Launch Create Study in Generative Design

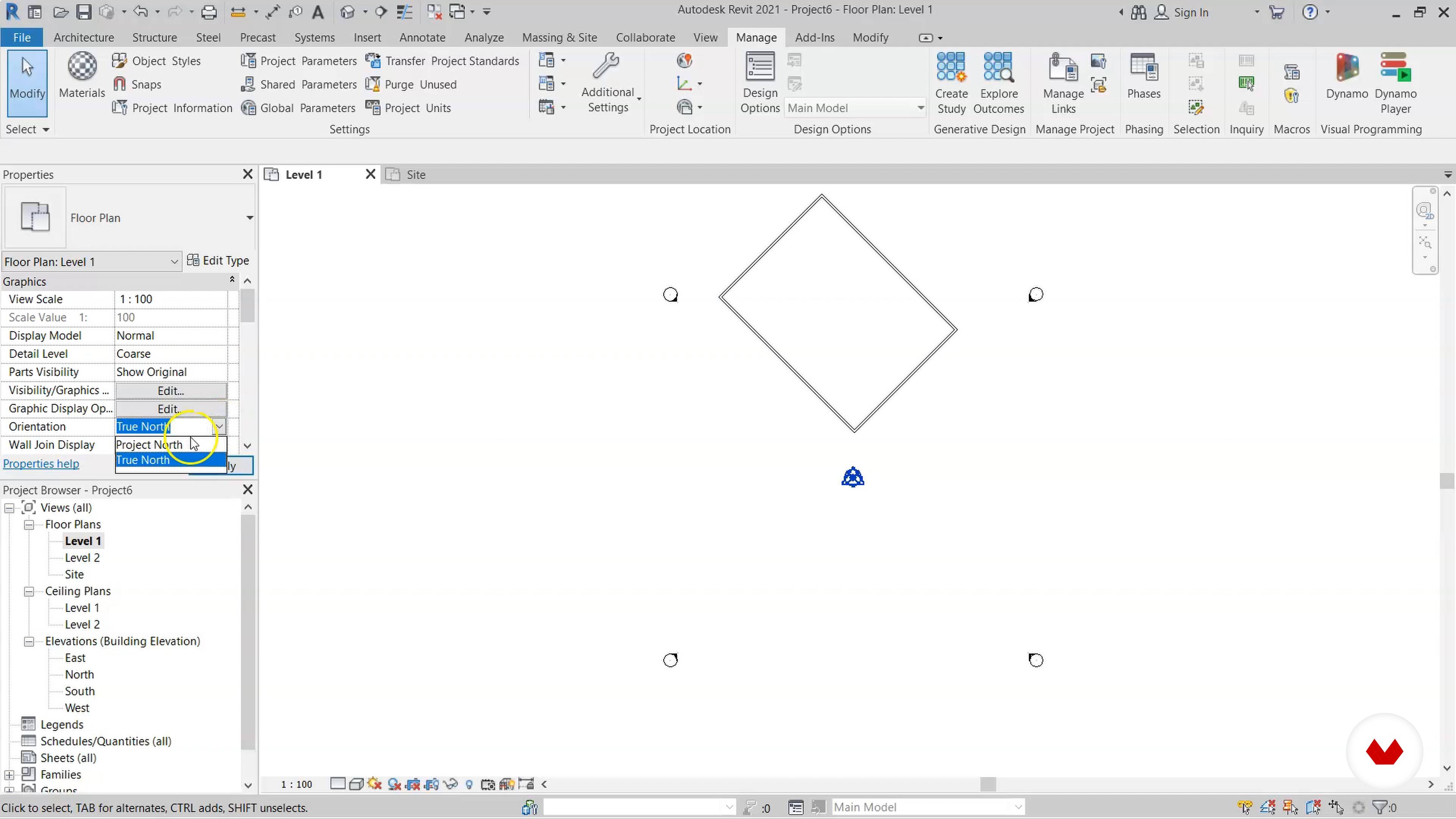tap(951, 83)
